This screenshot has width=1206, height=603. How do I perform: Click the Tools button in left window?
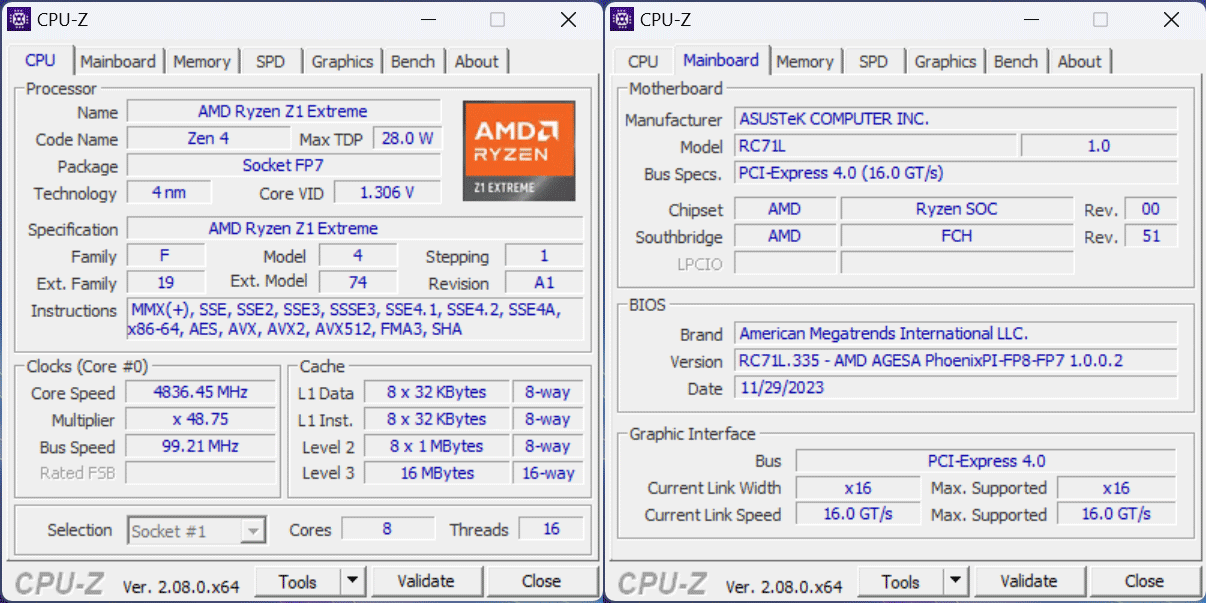(297, 581)
